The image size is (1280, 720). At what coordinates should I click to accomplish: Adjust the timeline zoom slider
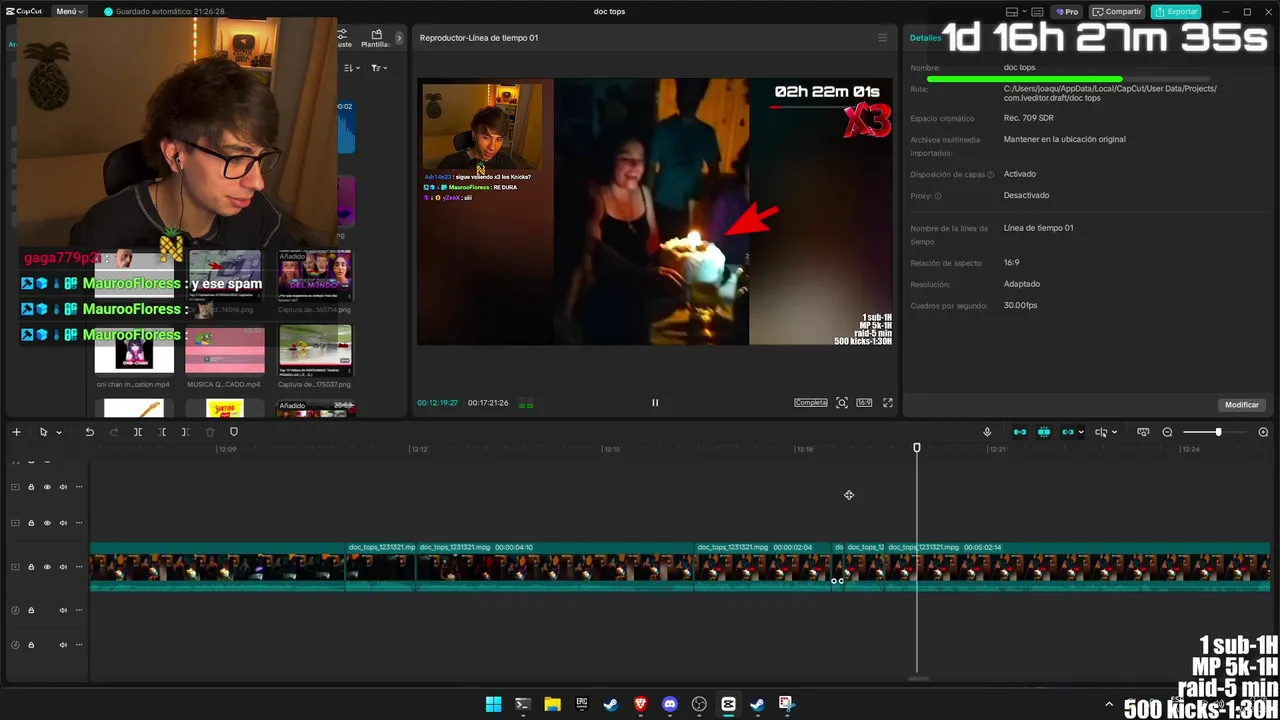click(1218, 432)
